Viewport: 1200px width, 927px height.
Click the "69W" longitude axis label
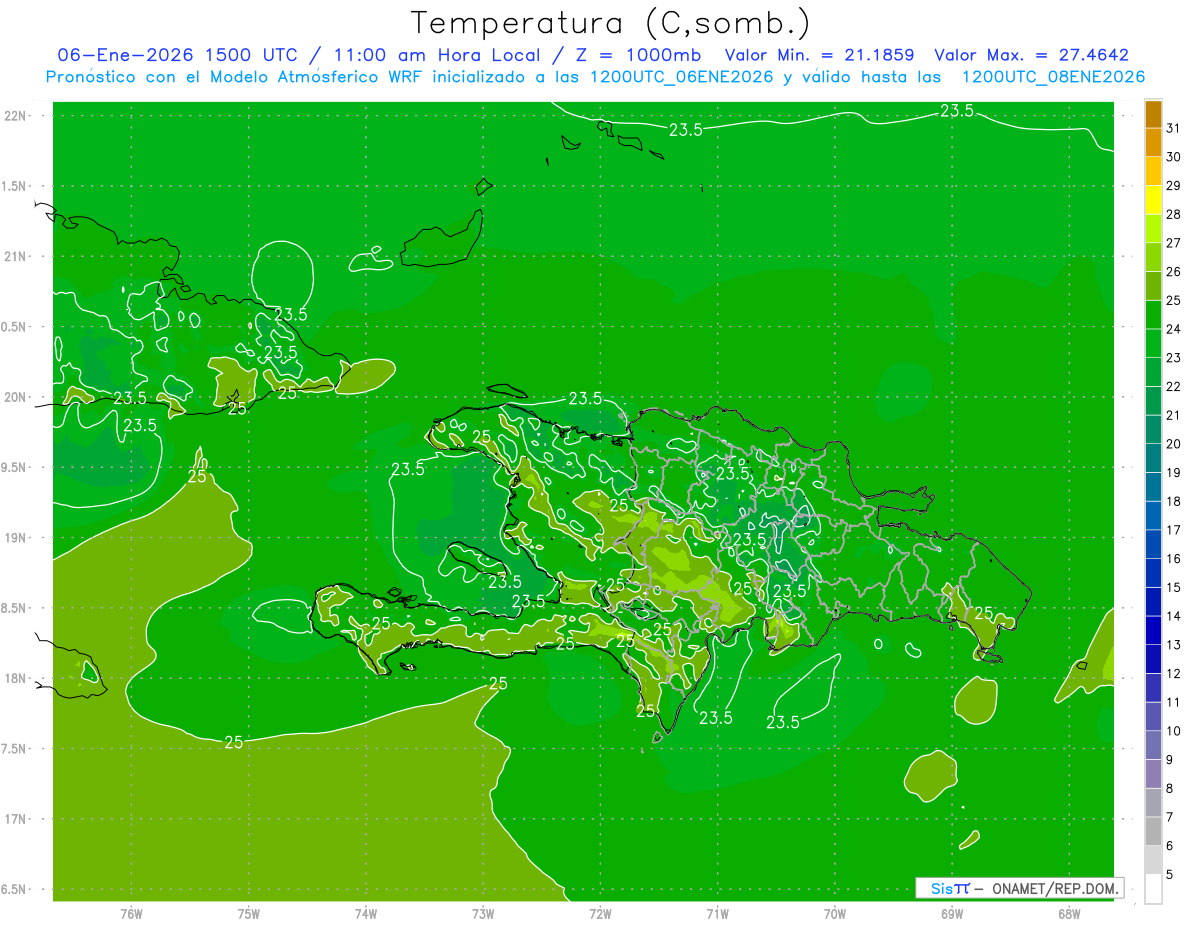point(951,913)
